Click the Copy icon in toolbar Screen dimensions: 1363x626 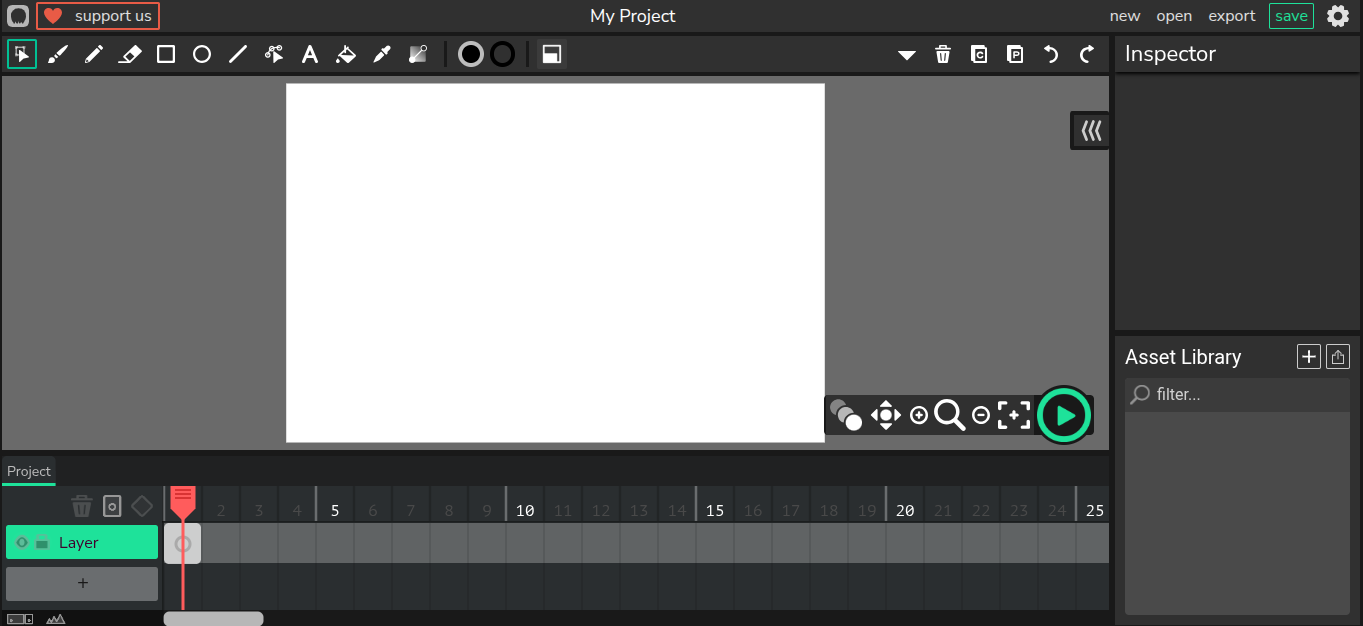pyautogui.click(x=979, y=54)
